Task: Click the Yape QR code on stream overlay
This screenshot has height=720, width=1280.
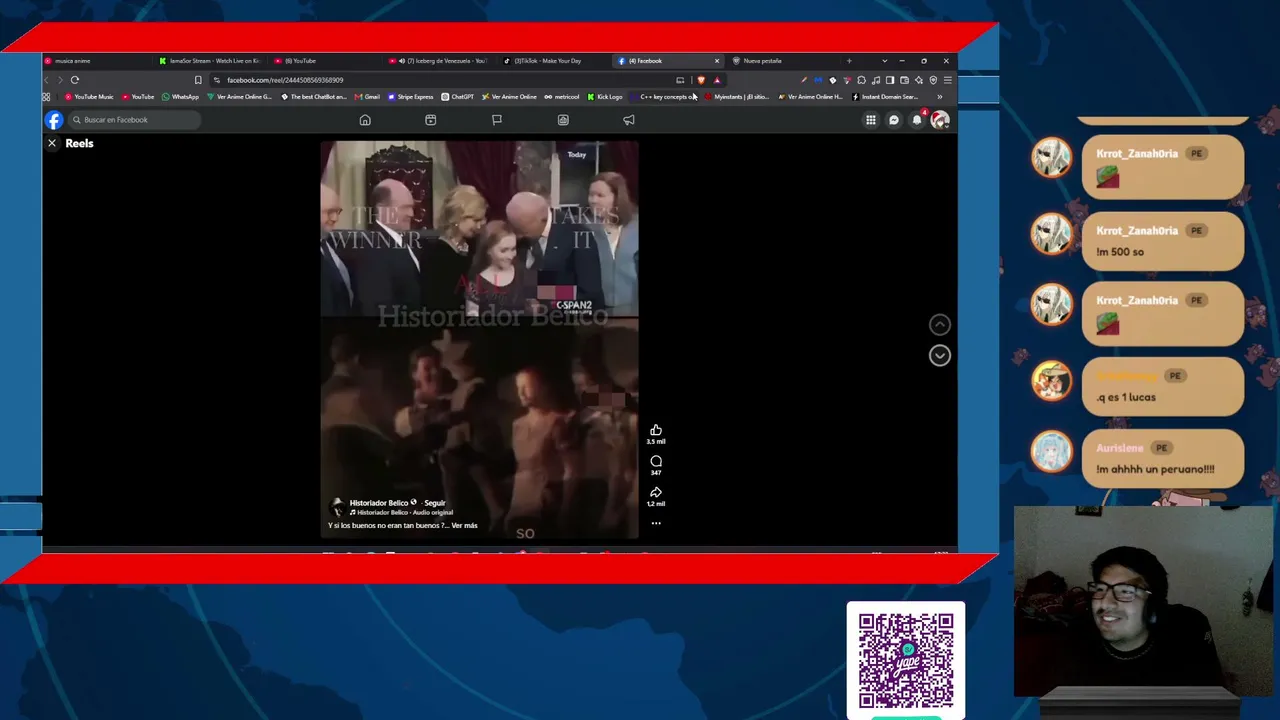Action: click(906, 661)
